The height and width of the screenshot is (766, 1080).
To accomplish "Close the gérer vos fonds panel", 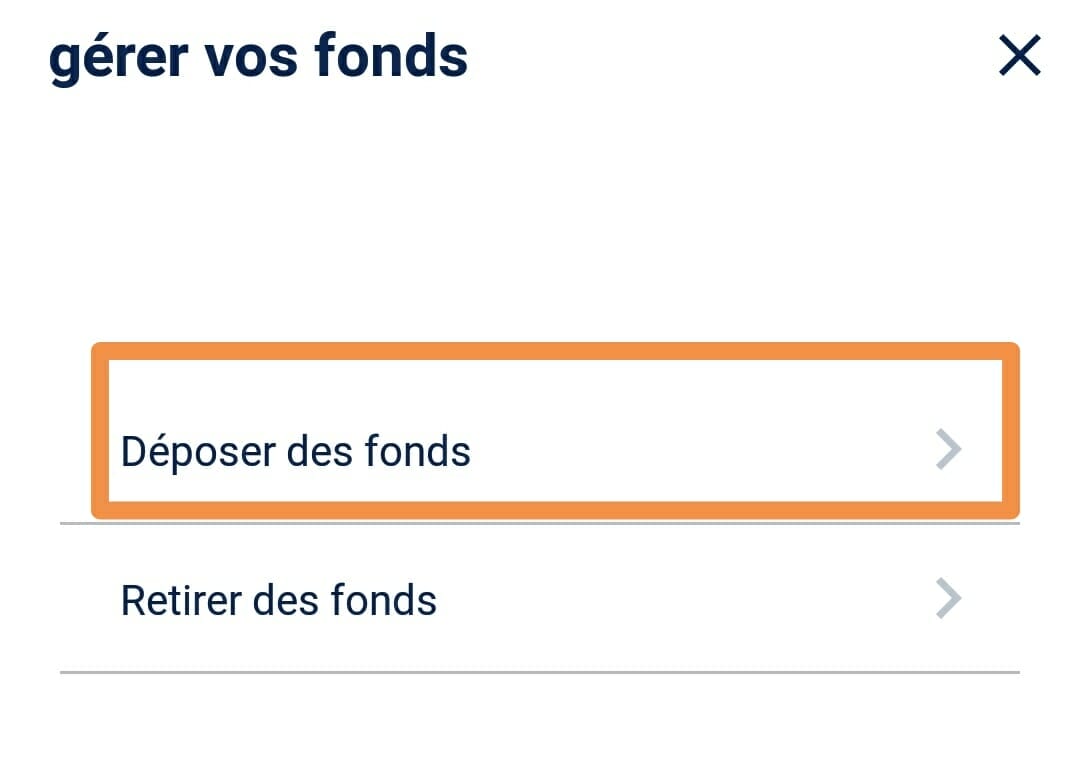I will click(1019, 56).
